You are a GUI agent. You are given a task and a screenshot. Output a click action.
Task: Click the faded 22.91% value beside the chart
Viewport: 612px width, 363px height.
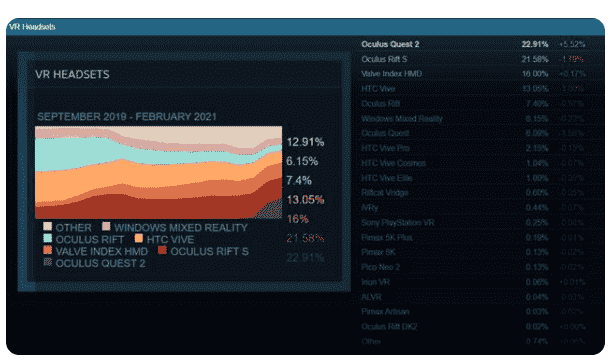[x=305, y=257]
